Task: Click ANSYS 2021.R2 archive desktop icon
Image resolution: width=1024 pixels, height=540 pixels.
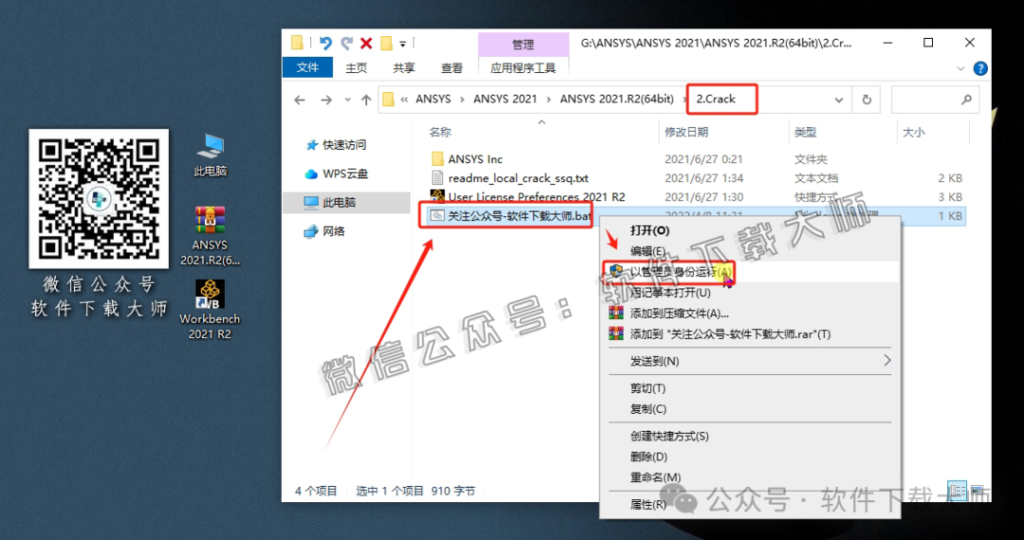Action: 210,236
